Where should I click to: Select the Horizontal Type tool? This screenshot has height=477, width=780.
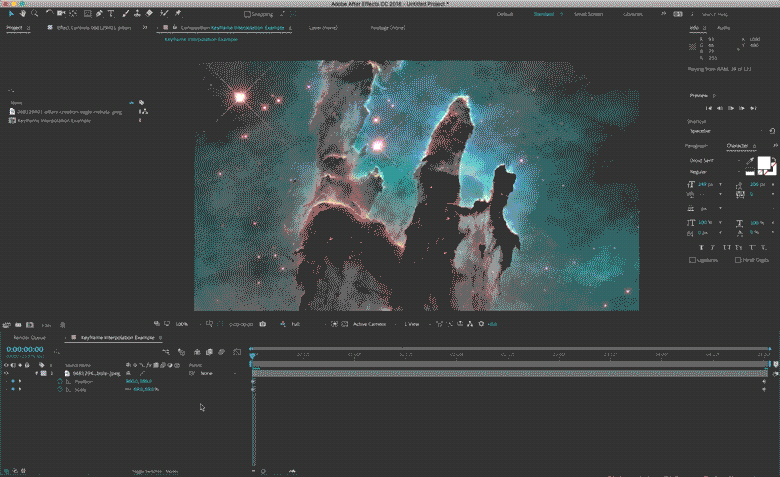(x=110, y=14)
